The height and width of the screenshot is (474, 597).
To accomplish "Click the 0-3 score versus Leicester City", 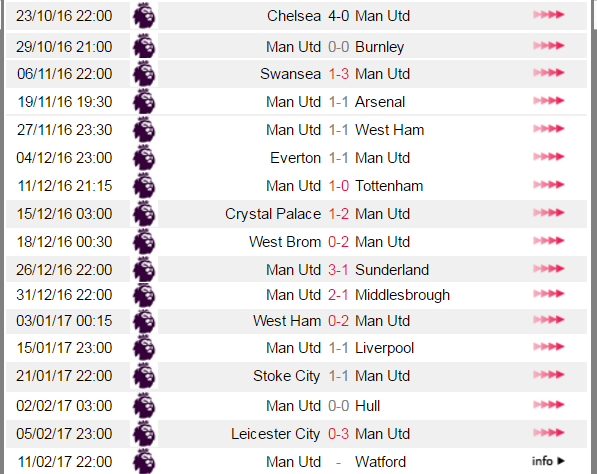I will [x=338, y=434].
